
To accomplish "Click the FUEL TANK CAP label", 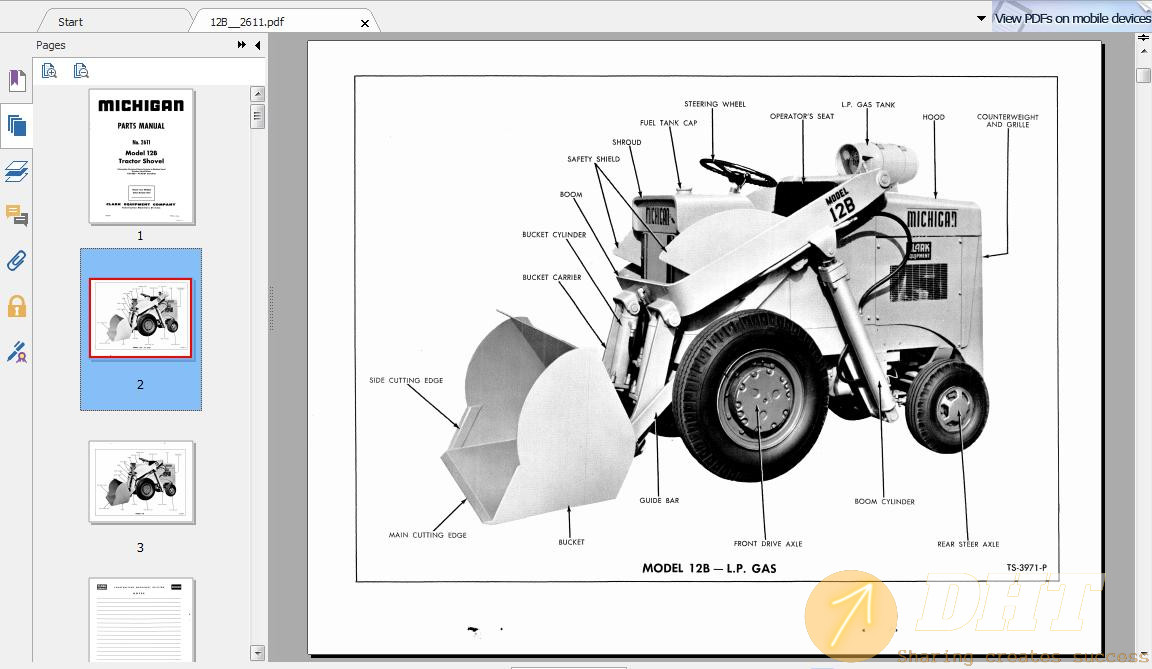I will pos(669,123).
